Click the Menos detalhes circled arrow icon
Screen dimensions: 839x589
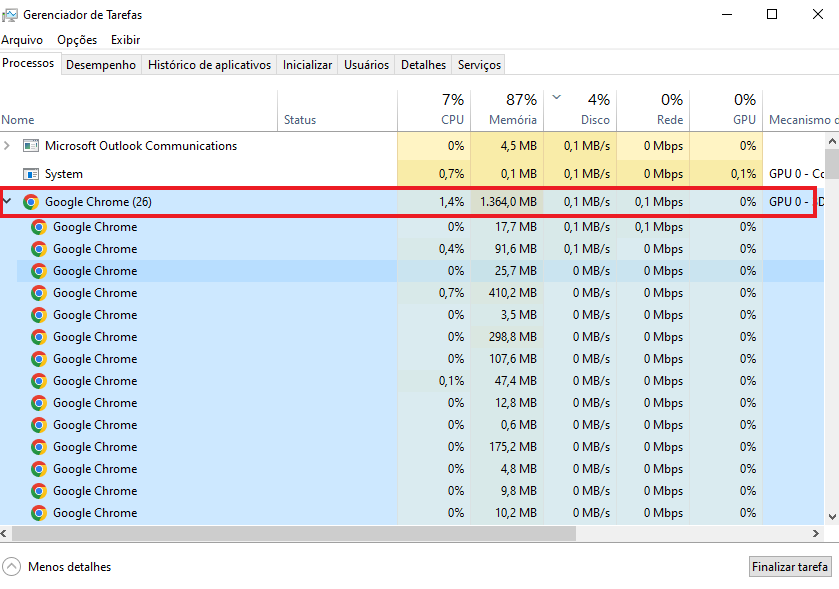coord(11,567)
